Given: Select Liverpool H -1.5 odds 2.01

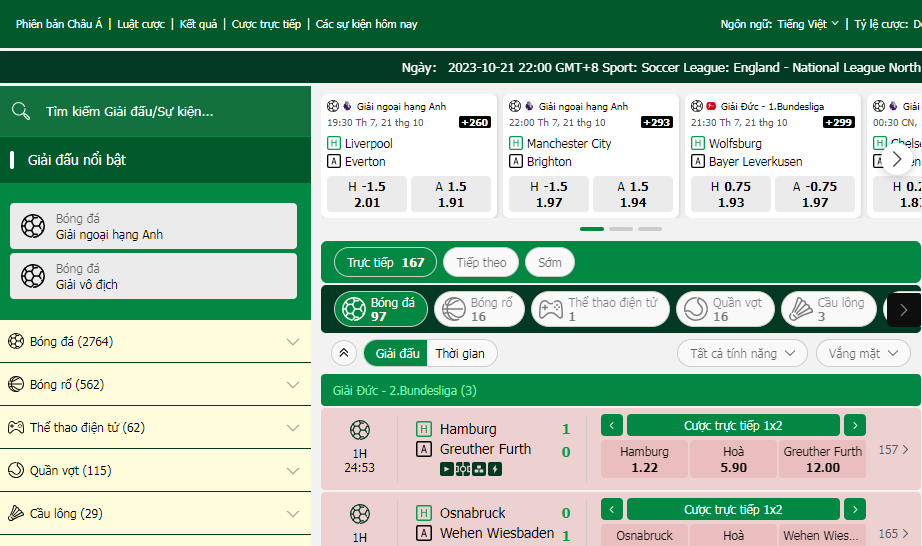Looking at the screenshot, I should 367,194.
